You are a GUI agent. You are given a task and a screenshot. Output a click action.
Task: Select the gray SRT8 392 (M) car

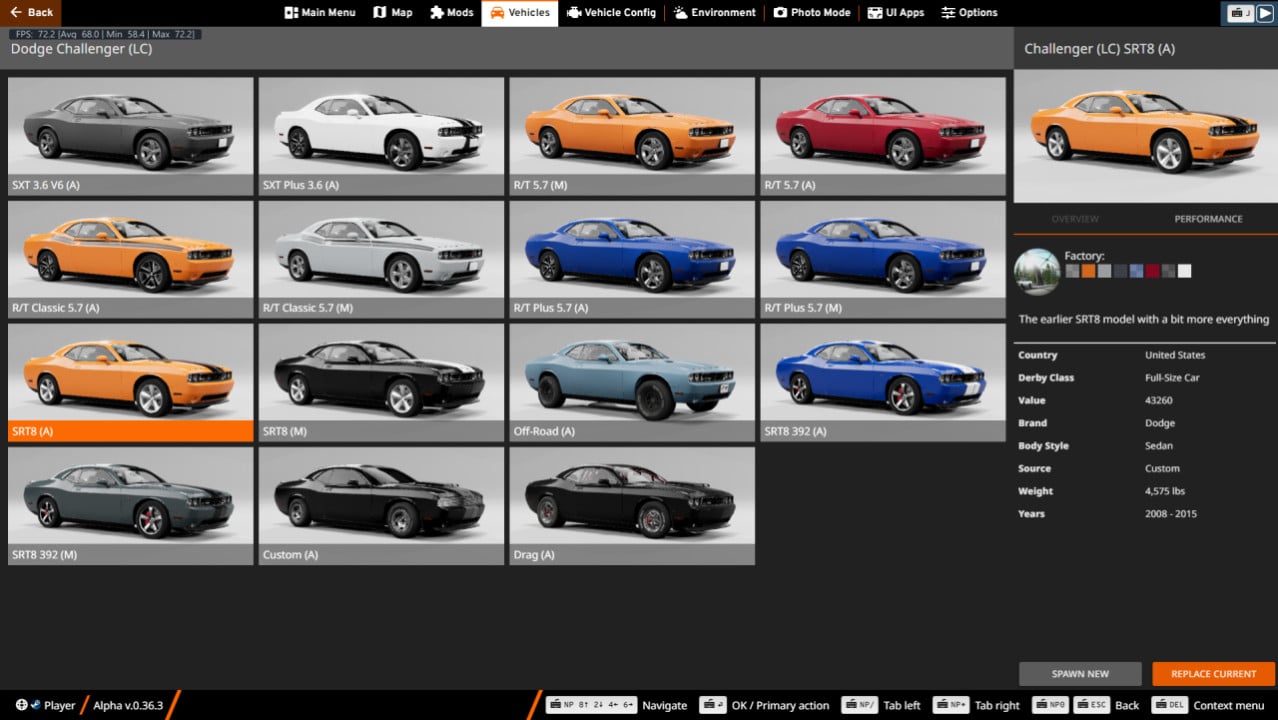coord(130,505)
